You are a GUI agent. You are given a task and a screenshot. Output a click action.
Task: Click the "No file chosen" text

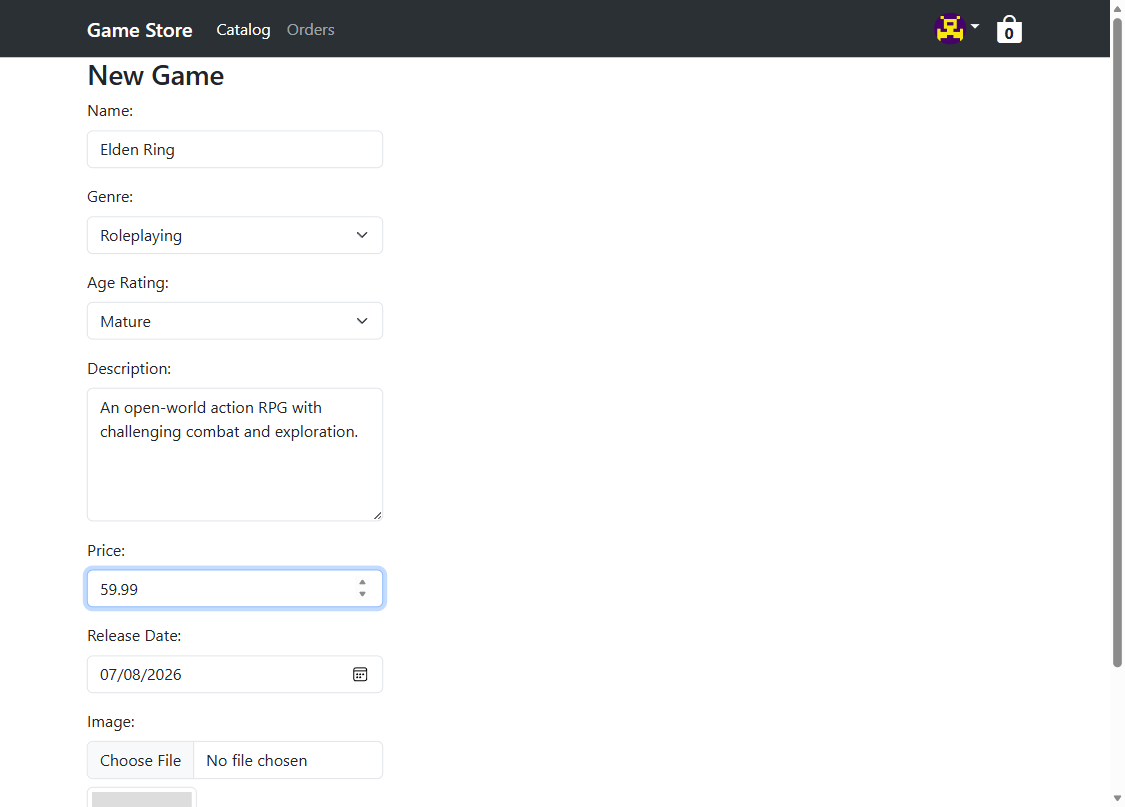tap(257, 760)
